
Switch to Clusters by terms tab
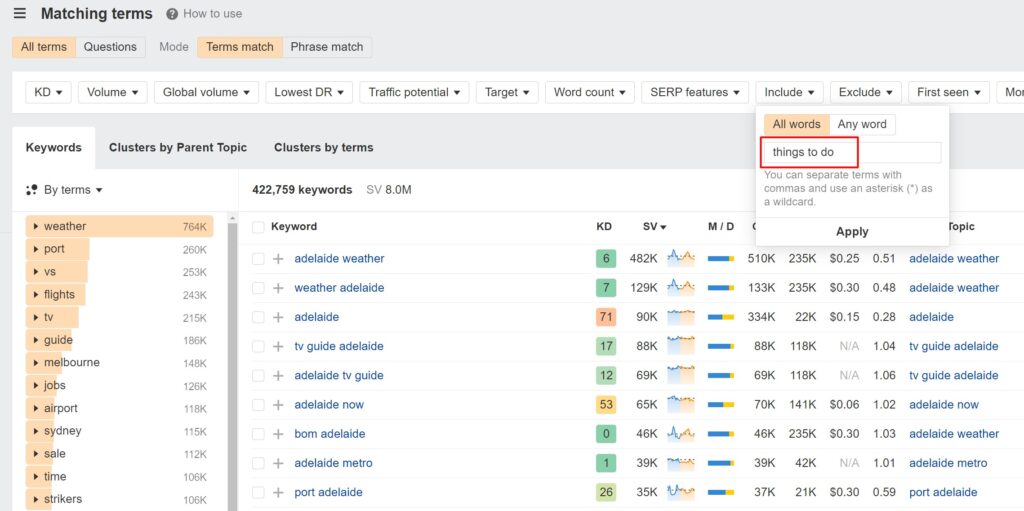(x=323, y=148)
